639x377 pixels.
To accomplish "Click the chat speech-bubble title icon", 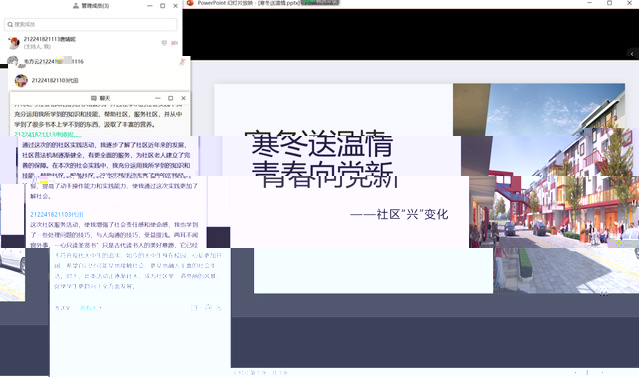I will (94, 98).
